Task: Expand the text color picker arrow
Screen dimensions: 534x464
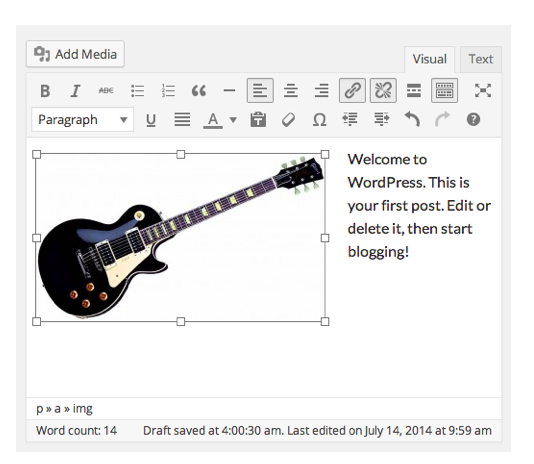Action: pyautogui.click(x=233, y=120)
